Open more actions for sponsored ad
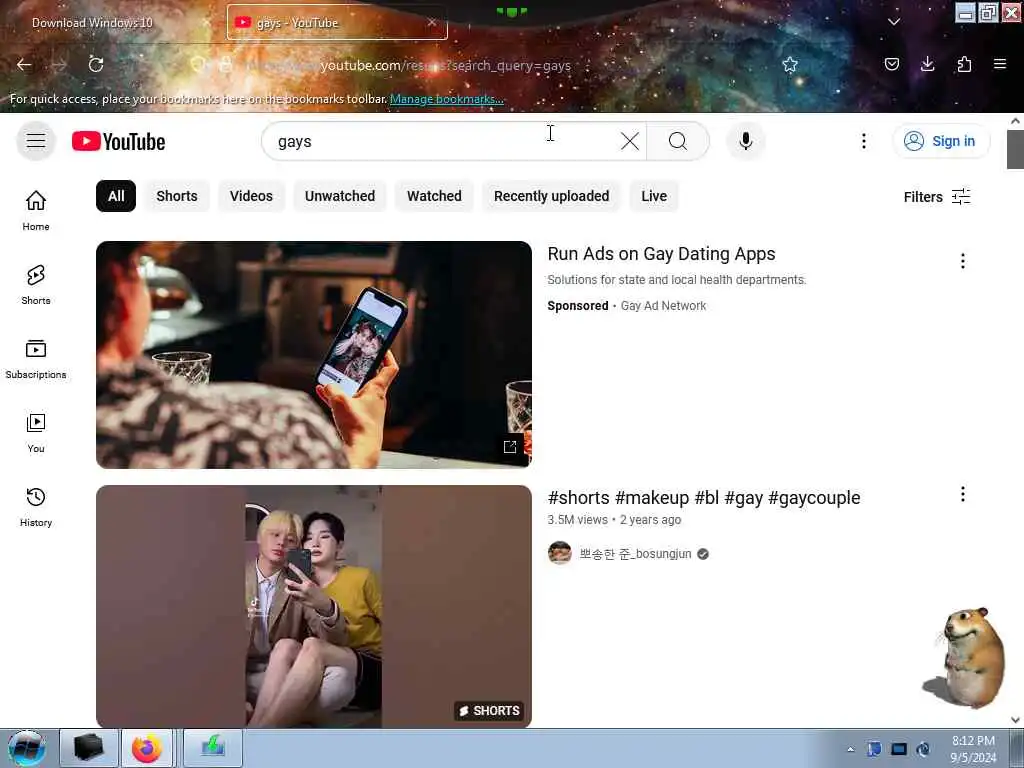 pos(963,261)
